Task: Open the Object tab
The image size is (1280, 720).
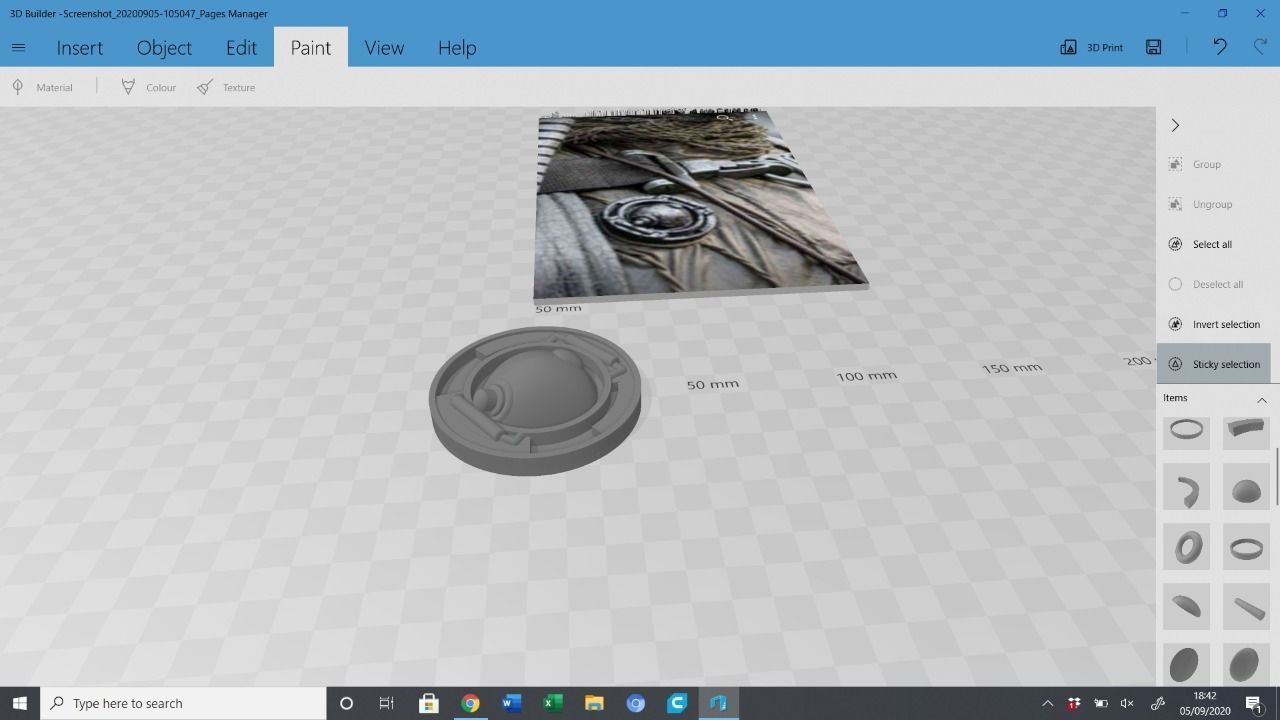Action: (x=164, y=47)
